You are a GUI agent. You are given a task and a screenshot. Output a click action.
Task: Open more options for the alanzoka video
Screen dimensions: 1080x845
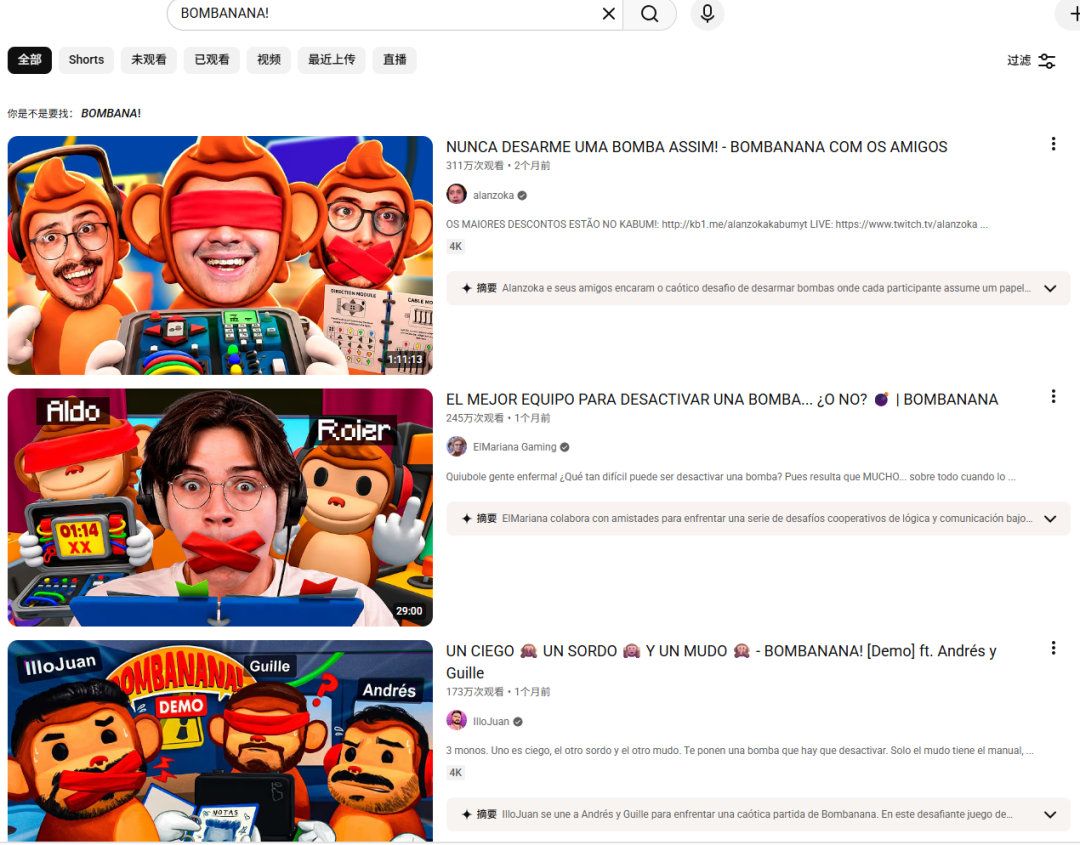[1053, 144]
